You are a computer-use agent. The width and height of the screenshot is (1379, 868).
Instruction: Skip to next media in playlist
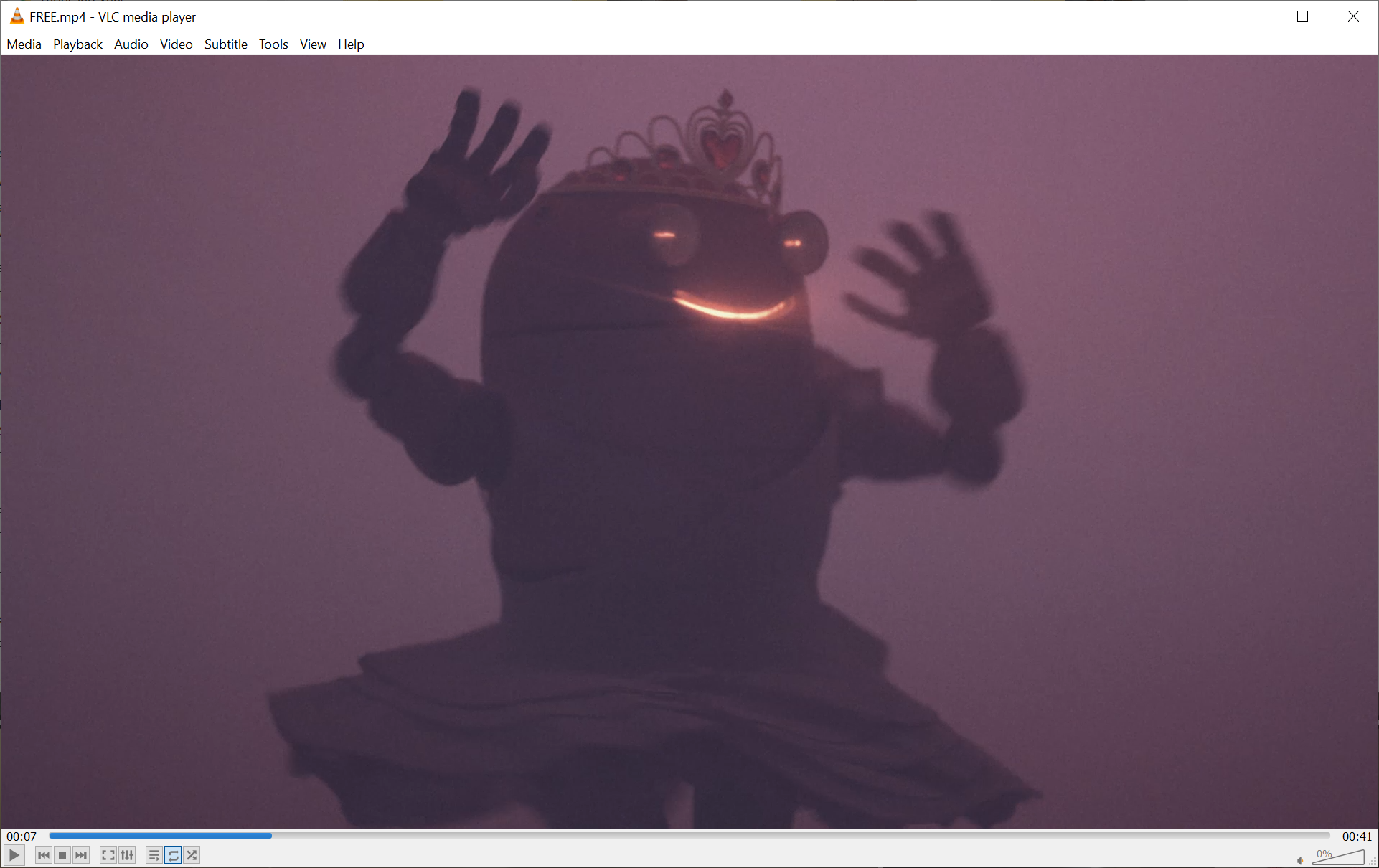(x=81, y=855)
